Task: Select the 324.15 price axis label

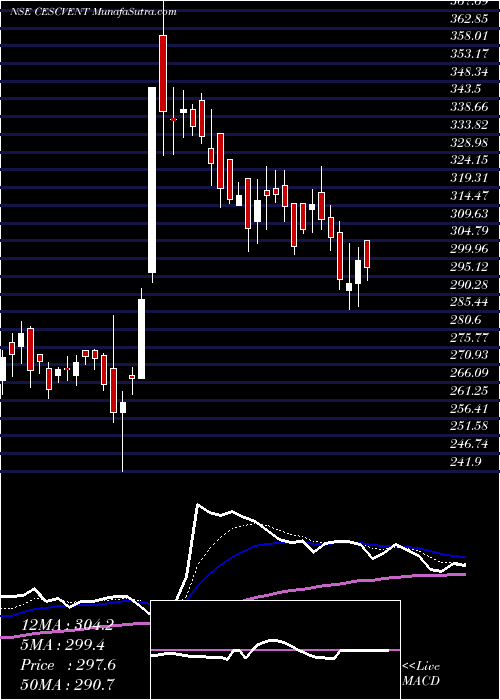Action: (470, 160)
